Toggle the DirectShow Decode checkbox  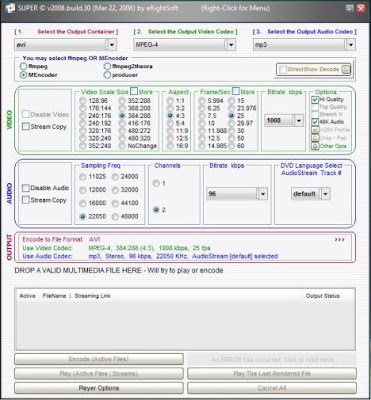[283, 70]
